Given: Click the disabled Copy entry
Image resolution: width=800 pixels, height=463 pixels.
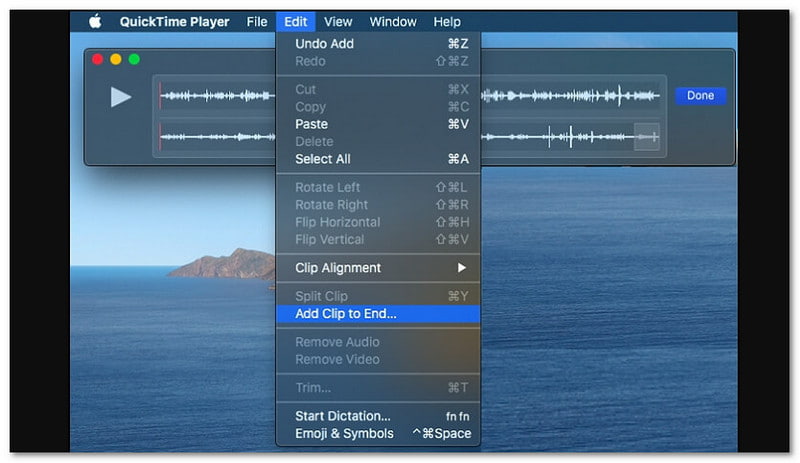Looking at the screenshot, I should tap(378, 107).
